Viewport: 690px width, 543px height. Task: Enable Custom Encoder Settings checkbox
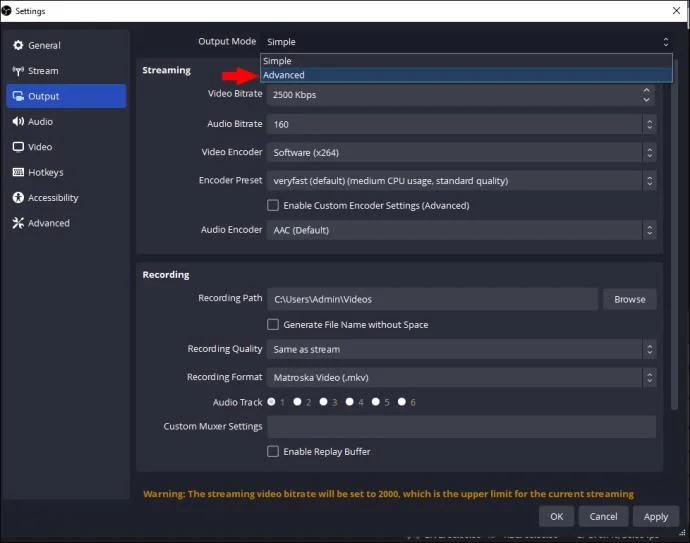(273, 205)
